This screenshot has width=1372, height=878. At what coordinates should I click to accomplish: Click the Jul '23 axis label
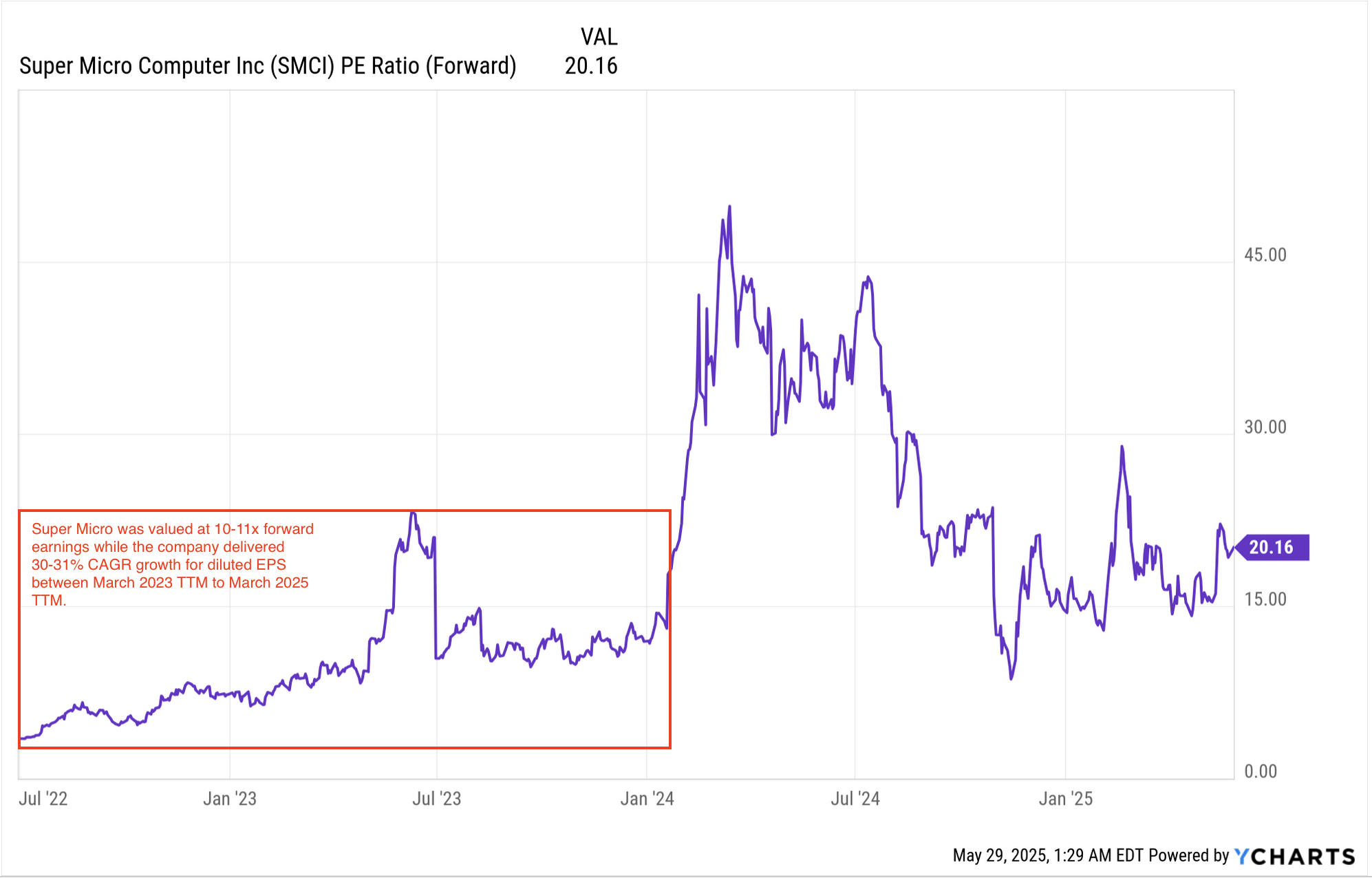click(436, 798)
